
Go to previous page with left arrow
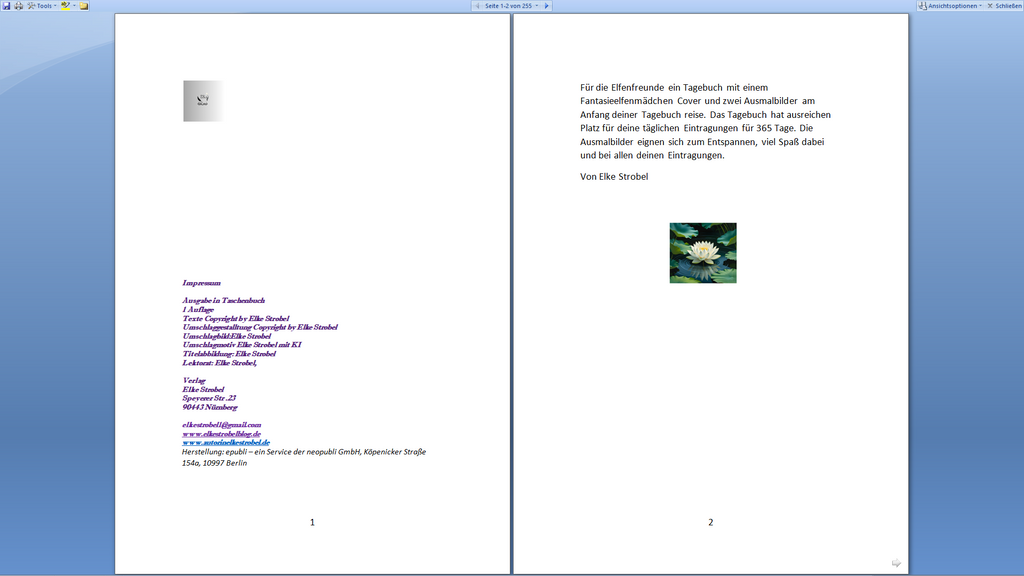[477, 5]
